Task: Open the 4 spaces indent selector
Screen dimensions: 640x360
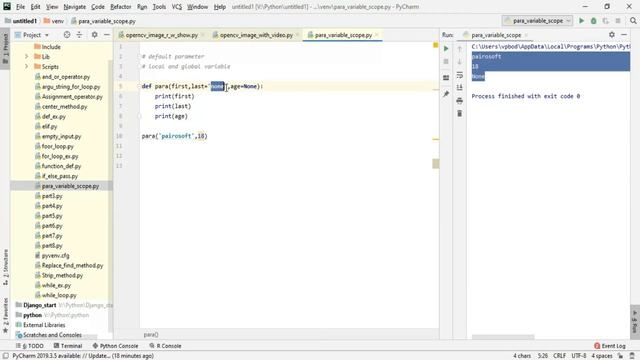Action: [602, 356]
